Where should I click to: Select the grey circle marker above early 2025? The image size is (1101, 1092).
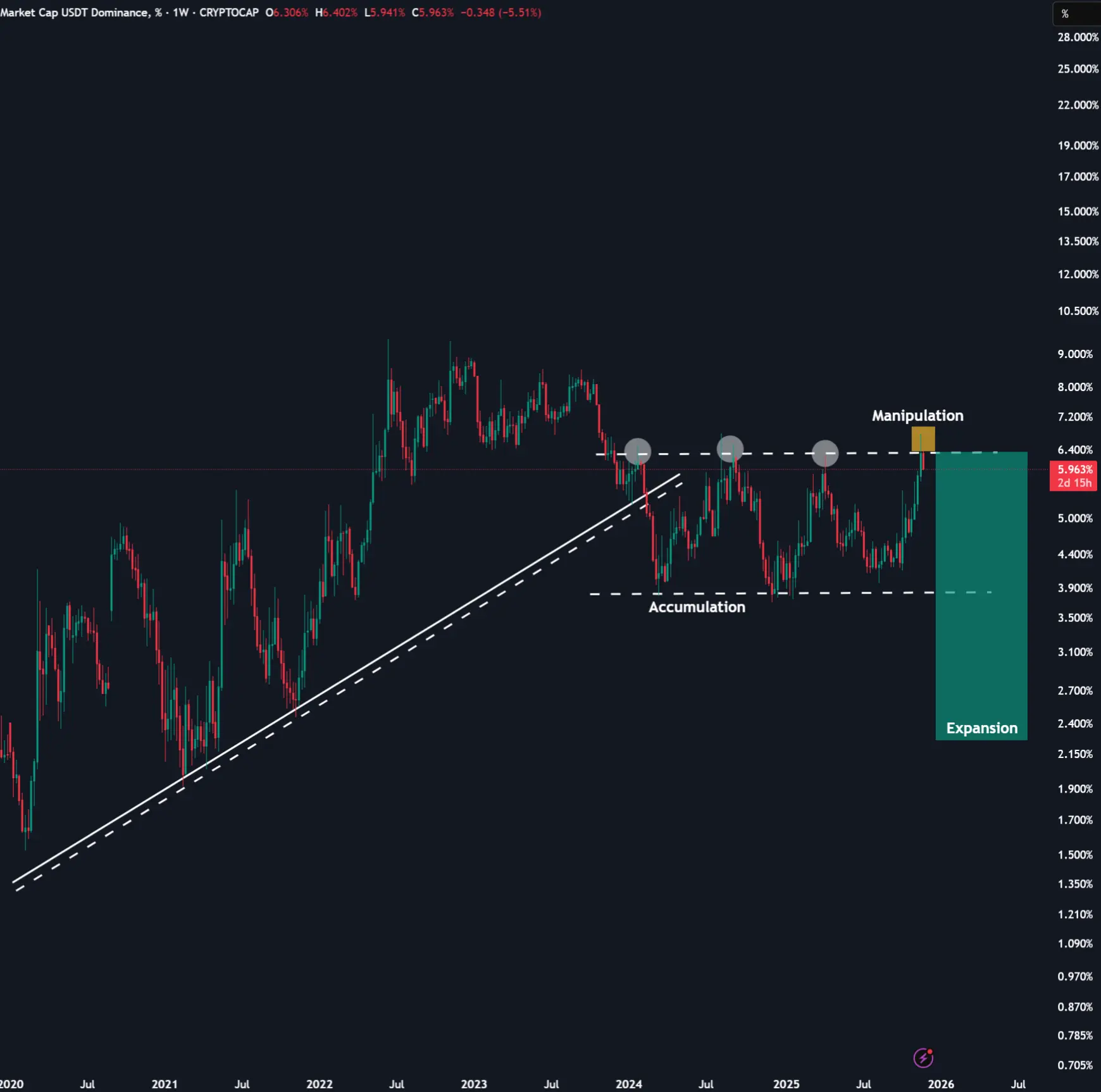click(825, 453)
